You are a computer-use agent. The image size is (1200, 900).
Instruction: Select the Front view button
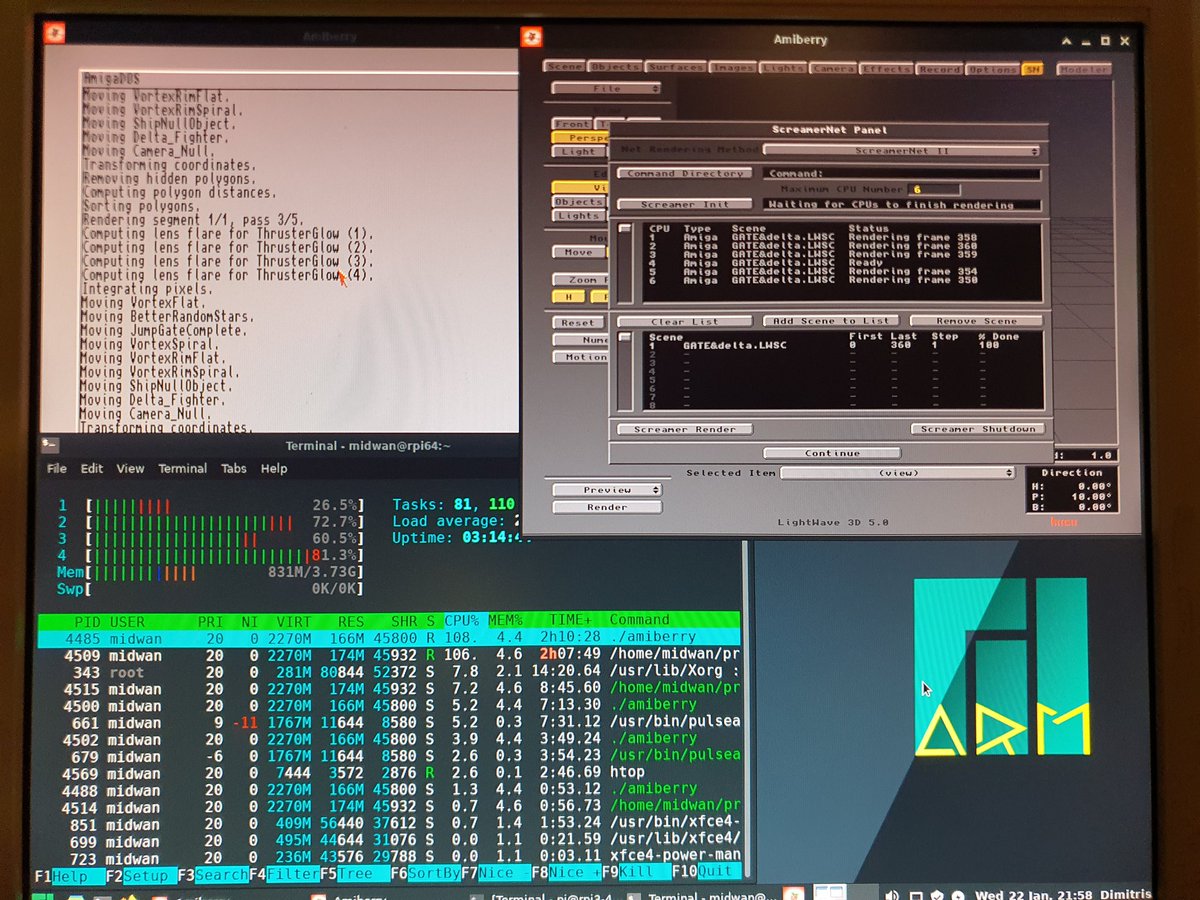573,124
